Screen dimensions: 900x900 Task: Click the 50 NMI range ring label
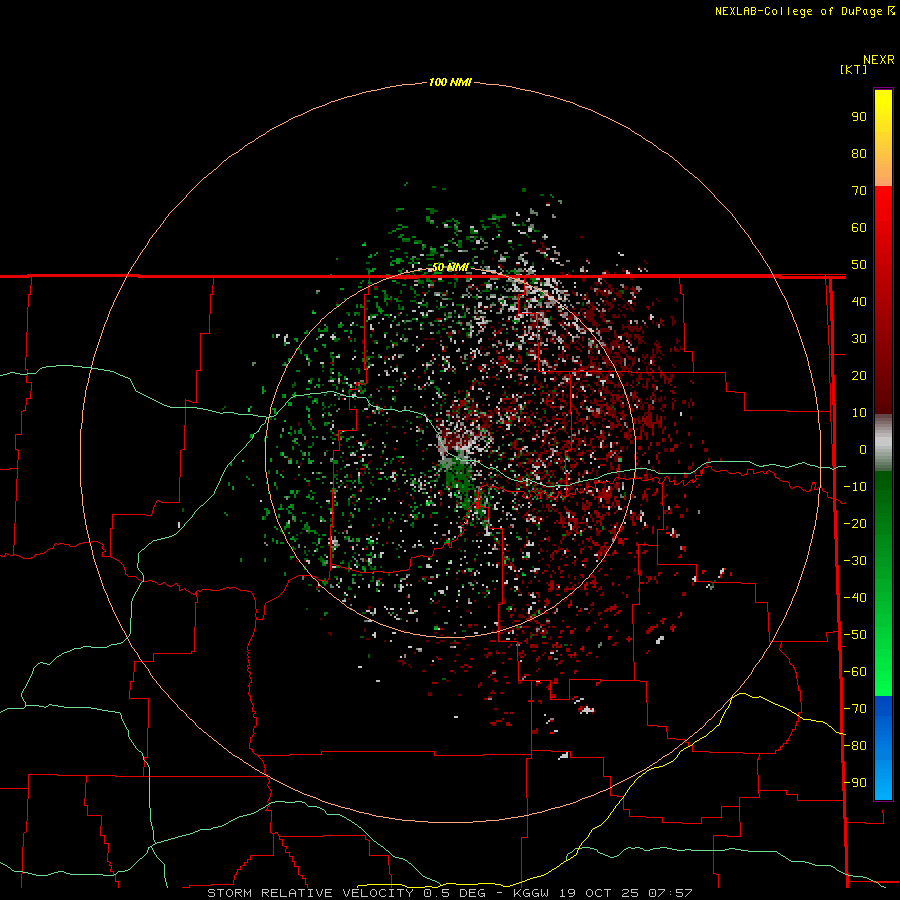450,267
